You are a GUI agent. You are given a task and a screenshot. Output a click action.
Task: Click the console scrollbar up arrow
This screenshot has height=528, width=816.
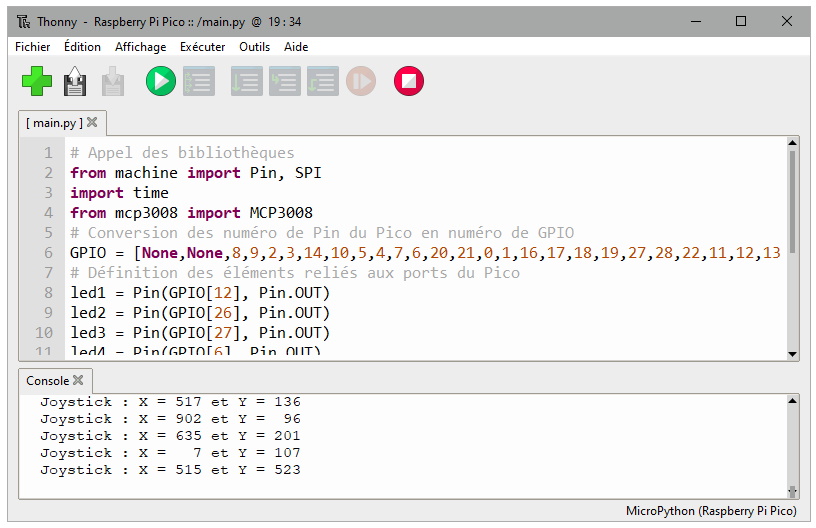793,401
